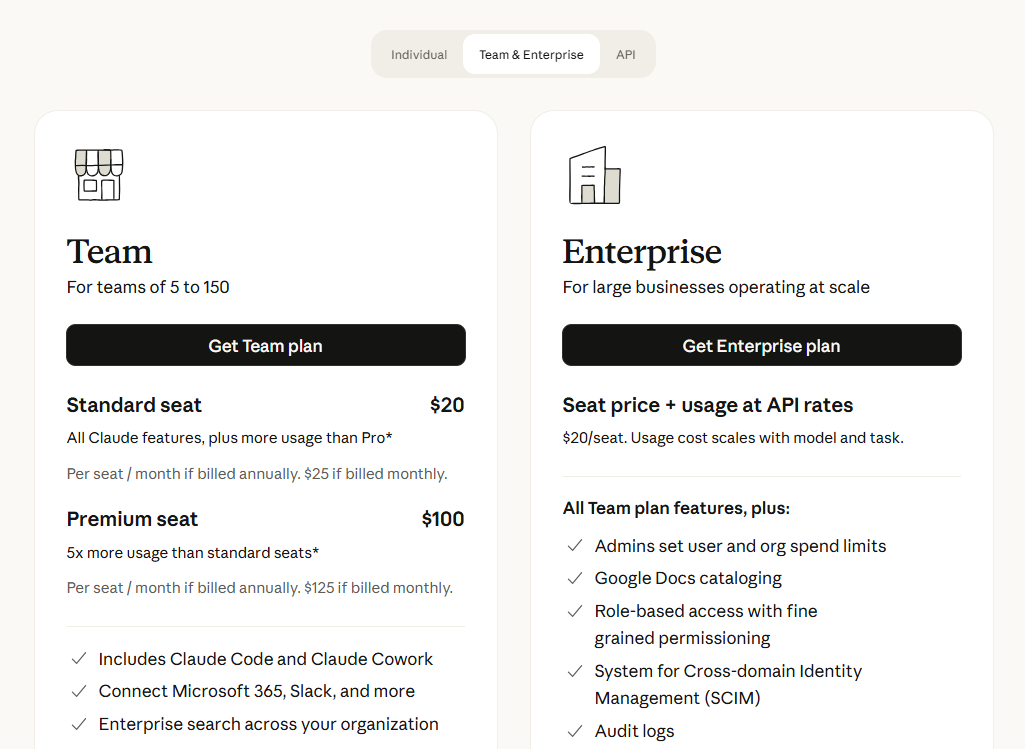Open the API pricing tab
This screenshot has width=1025, height=749.
[626, 54]
